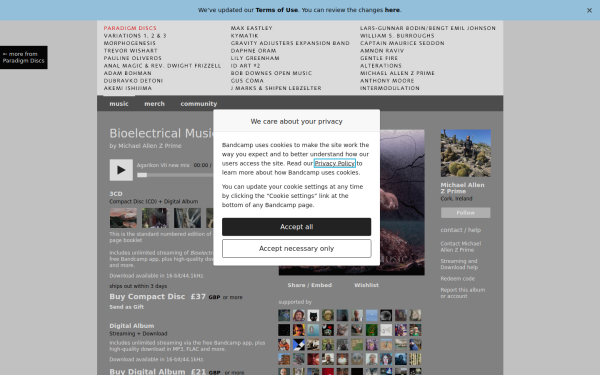Open Lily Greenham artist link
This screenshot has width=600, height=375.
tap(255, 58)
